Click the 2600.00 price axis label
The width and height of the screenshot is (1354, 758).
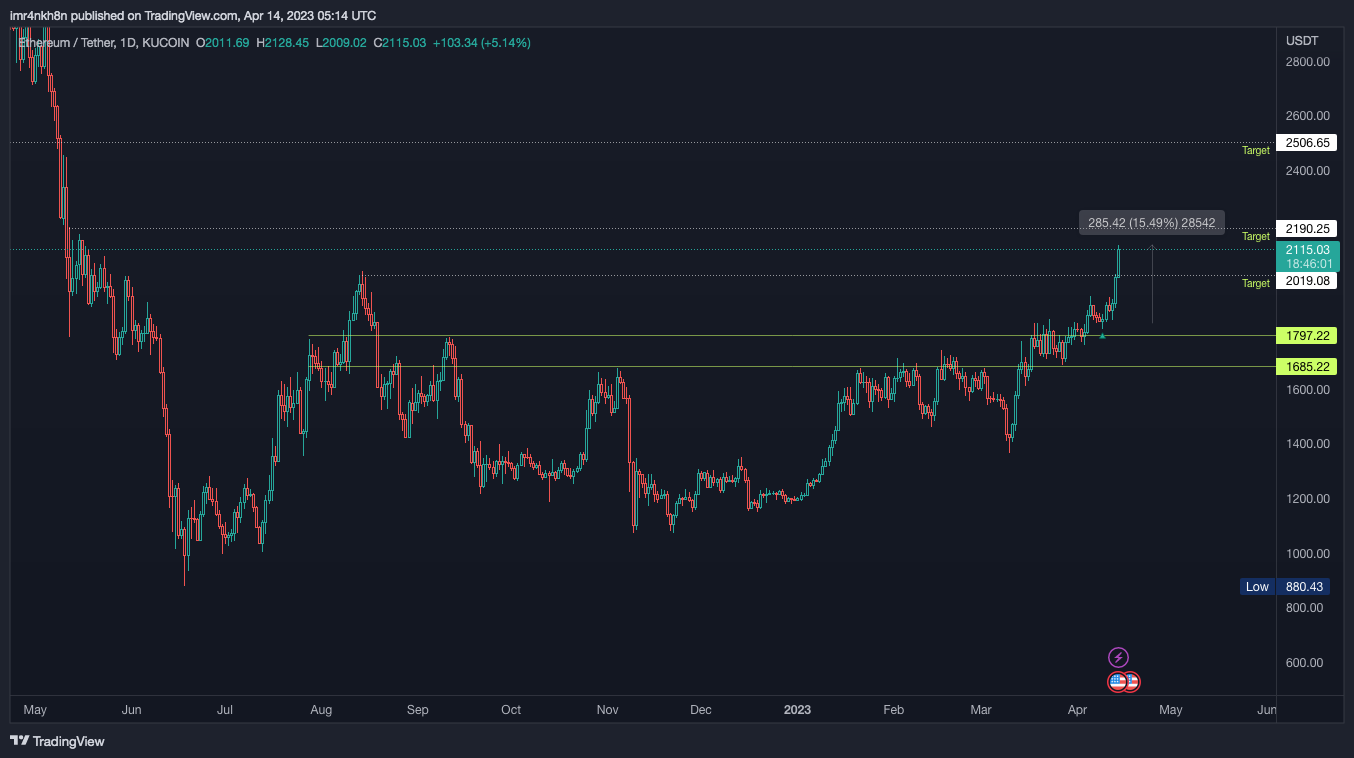pos(1307,116)
